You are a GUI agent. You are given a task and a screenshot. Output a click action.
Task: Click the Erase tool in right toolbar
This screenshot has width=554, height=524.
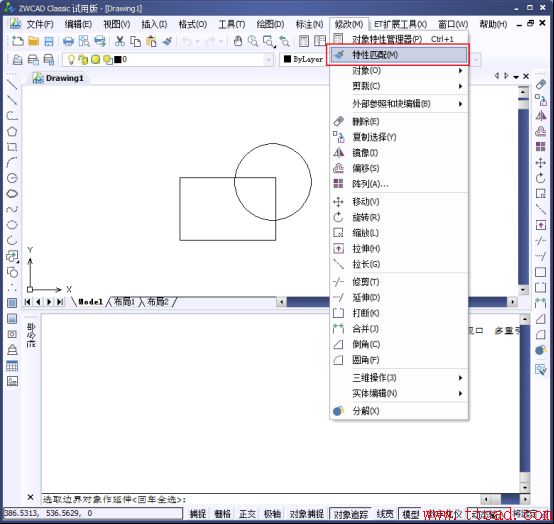click(x=541, y=84)
